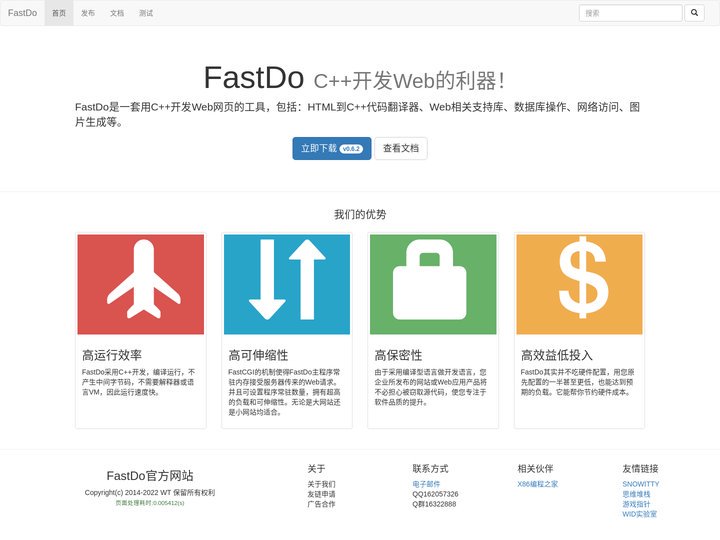Click the 关于我们 footer link
This screenshot has height=540, width=720.
[321, 484]
